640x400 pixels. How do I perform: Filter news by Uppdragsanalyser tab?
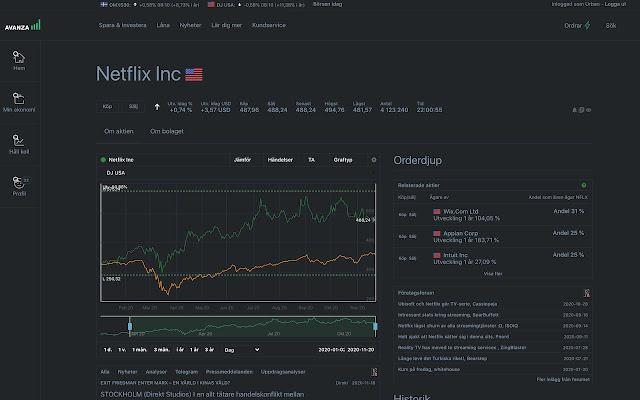pos(283,372)
